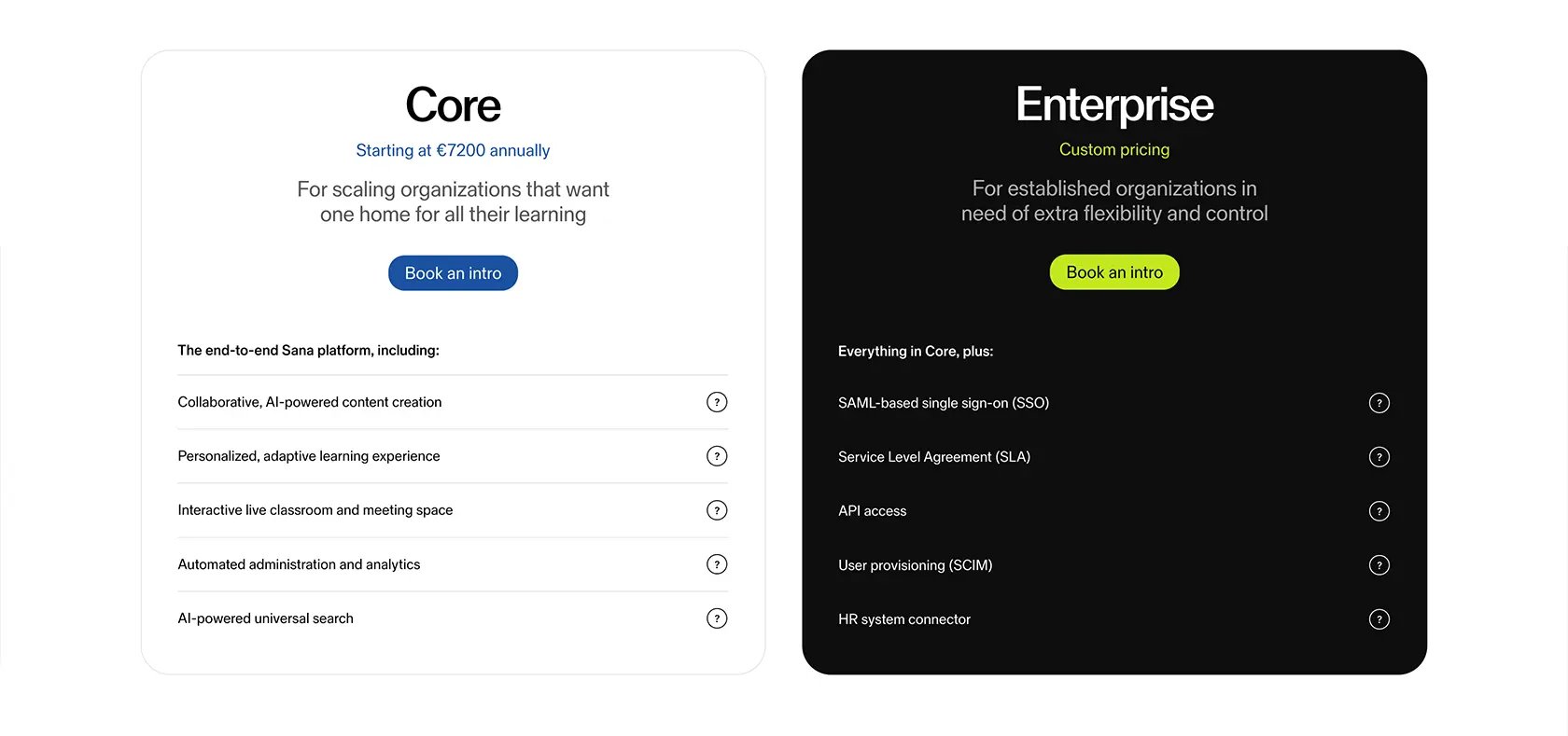
Task: Show help tooltip for API access
Action: point(1379,511)
